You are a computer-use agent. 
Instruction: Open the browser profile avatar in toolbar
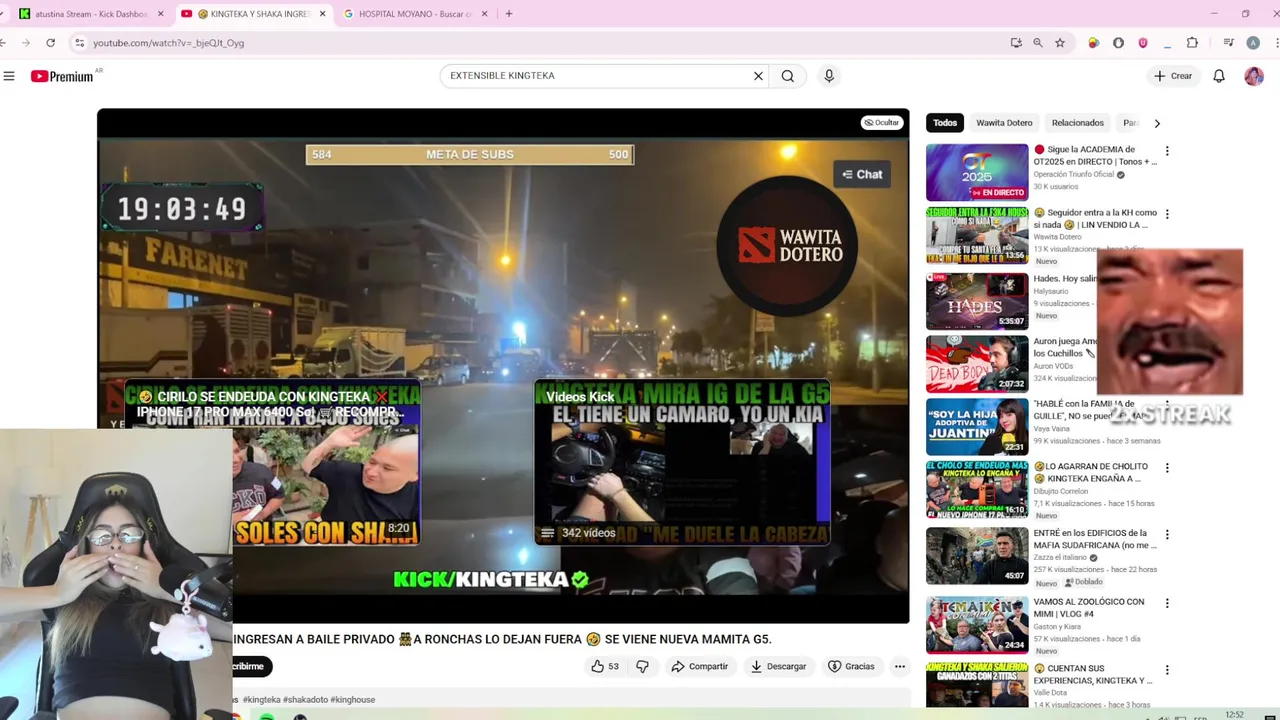click(1253, 43)
